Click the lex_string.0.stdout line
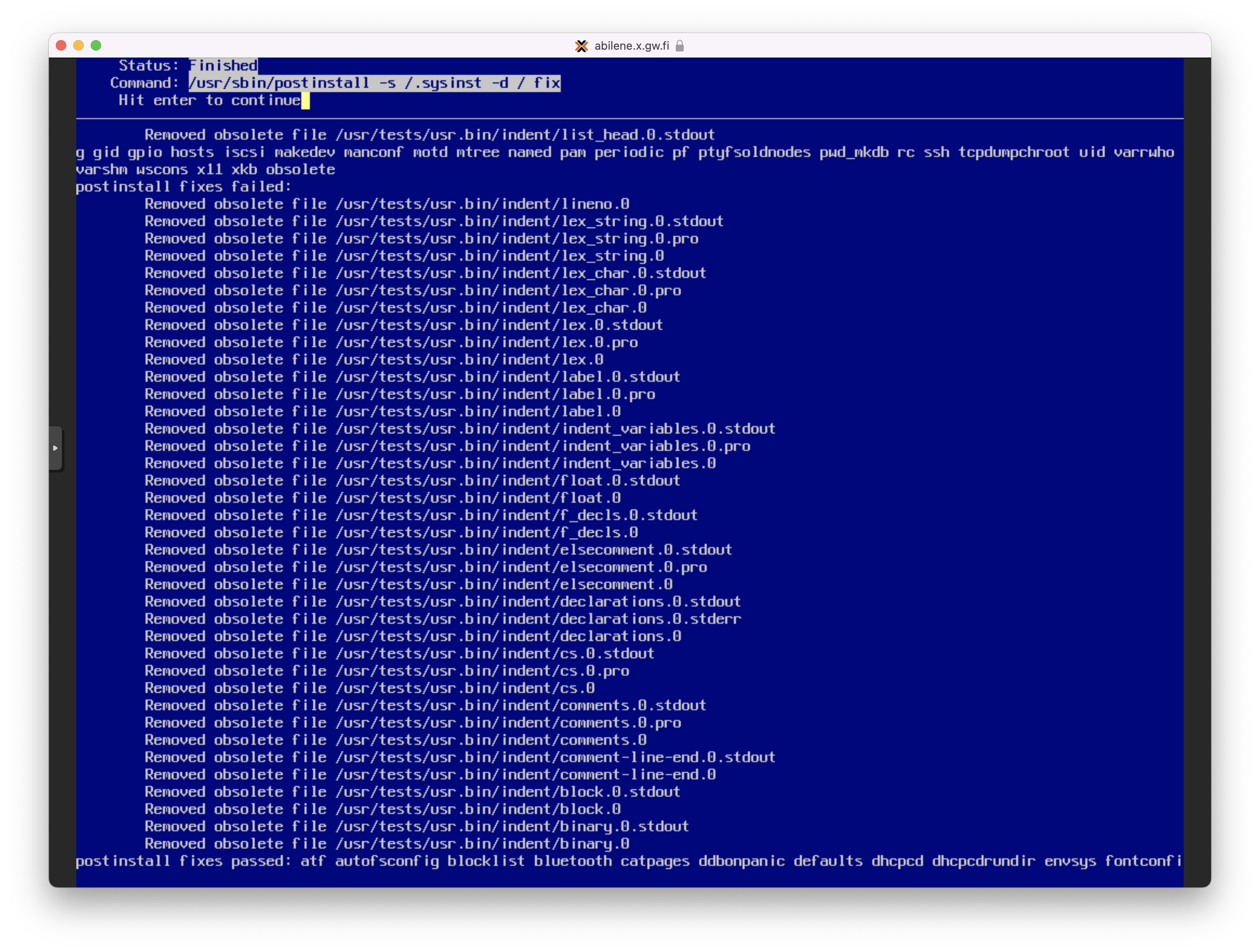Screen dimensions: 1260x952 pyautogui.click(x=434, y=221)
